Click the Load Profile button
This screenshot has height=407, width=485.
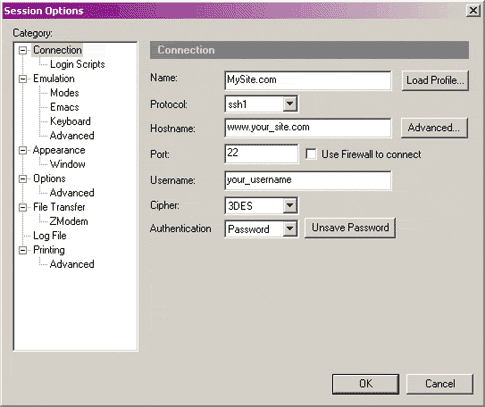[435, 80]
